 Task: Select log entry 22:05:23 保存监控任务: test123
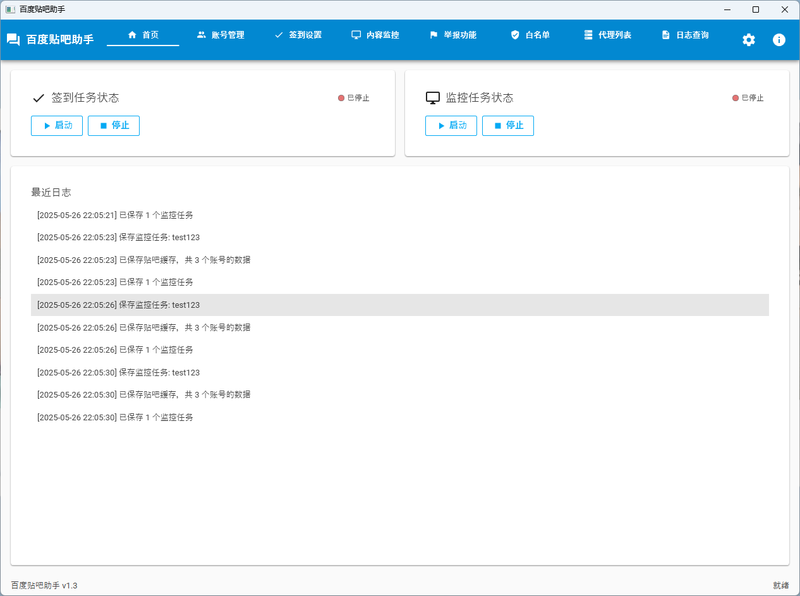coord(400,237)
